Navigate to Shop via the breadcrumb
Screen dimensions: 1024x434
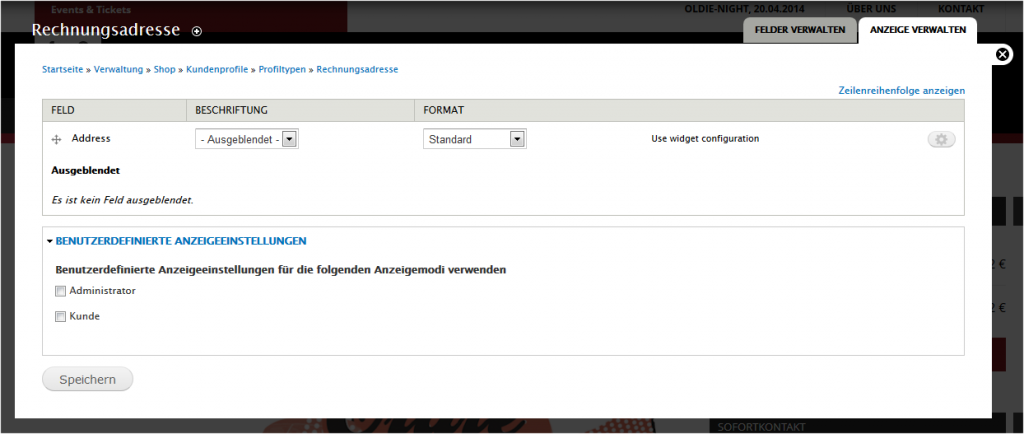(165, 70)
